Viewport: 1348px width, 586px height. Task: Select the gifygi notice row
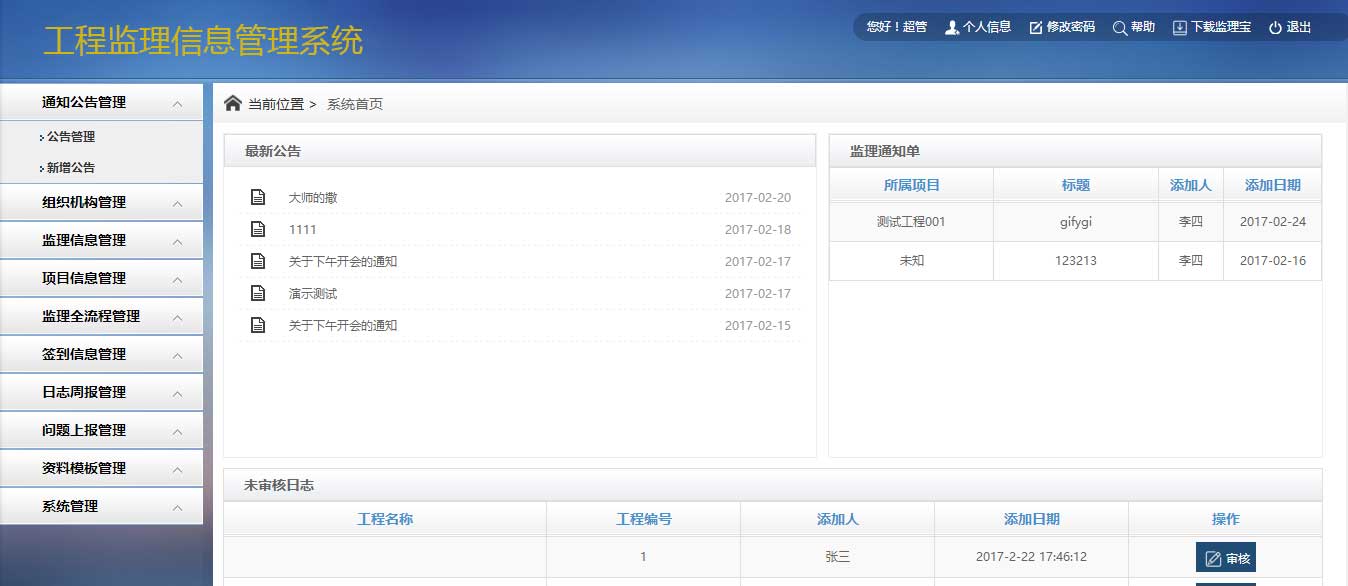(1075, 222)
